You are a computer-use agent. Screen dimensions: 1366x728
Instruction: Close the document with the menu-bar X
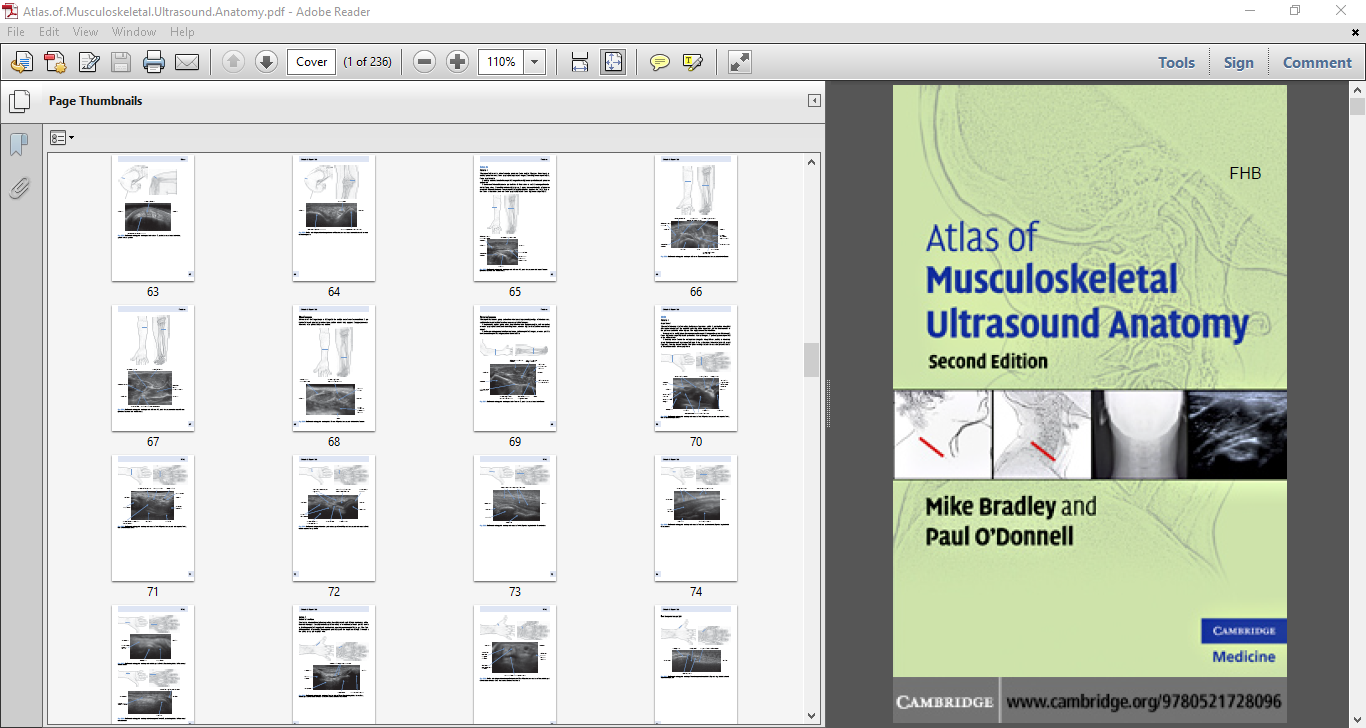[1356, 32]
